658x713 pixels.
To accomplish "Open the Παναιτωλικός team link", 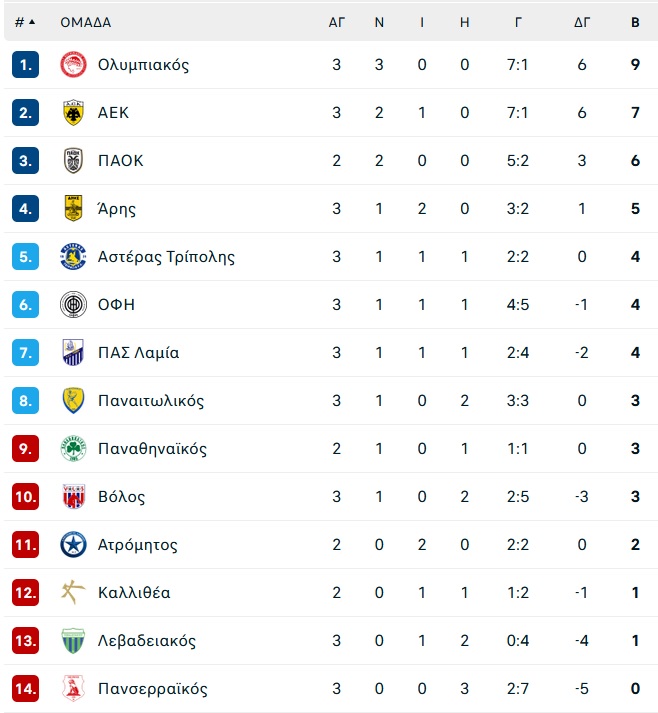I will tap(151, 401).
